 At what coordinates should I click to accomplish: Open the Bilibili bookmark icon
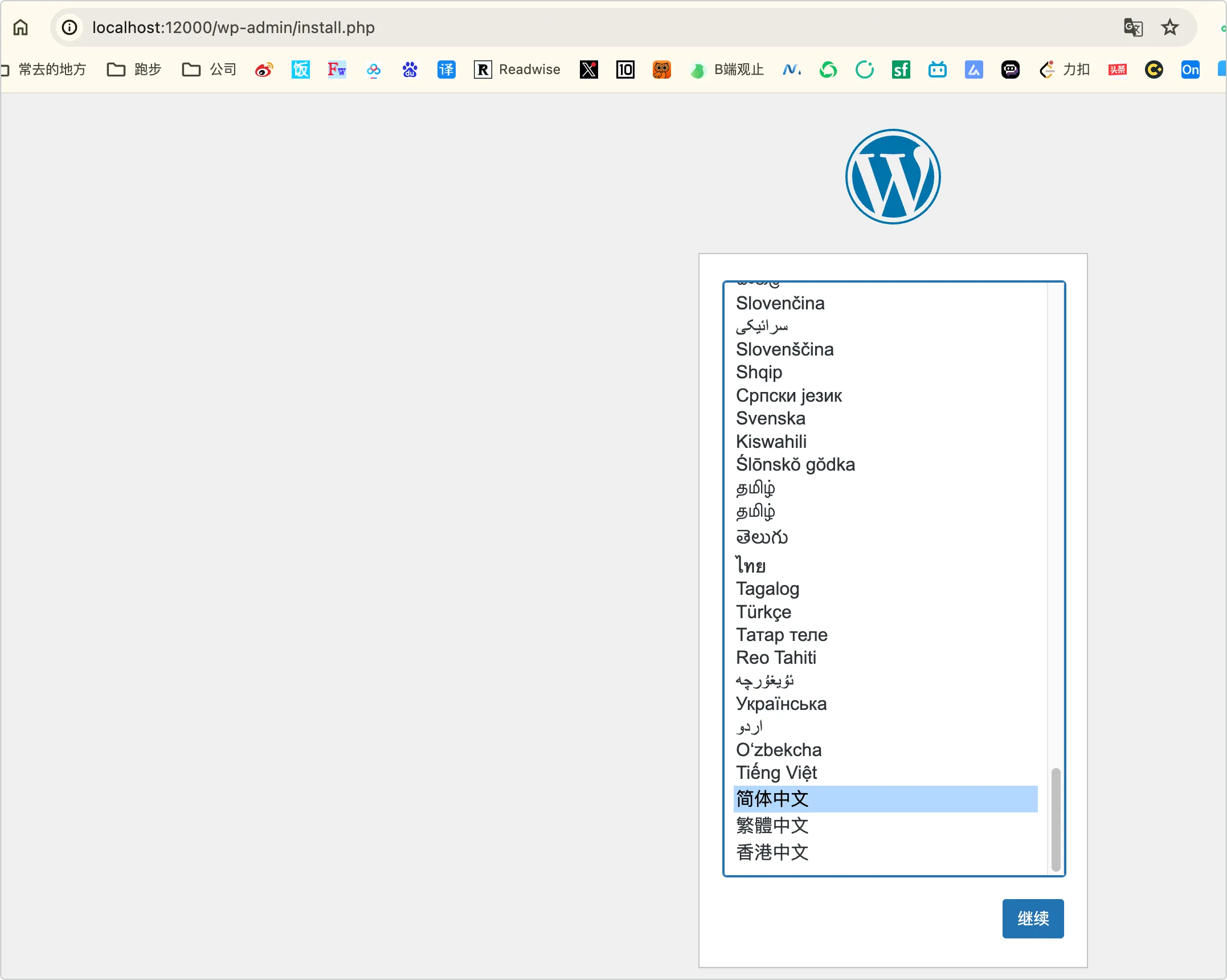pyautogui.click(x=937, y=70)
